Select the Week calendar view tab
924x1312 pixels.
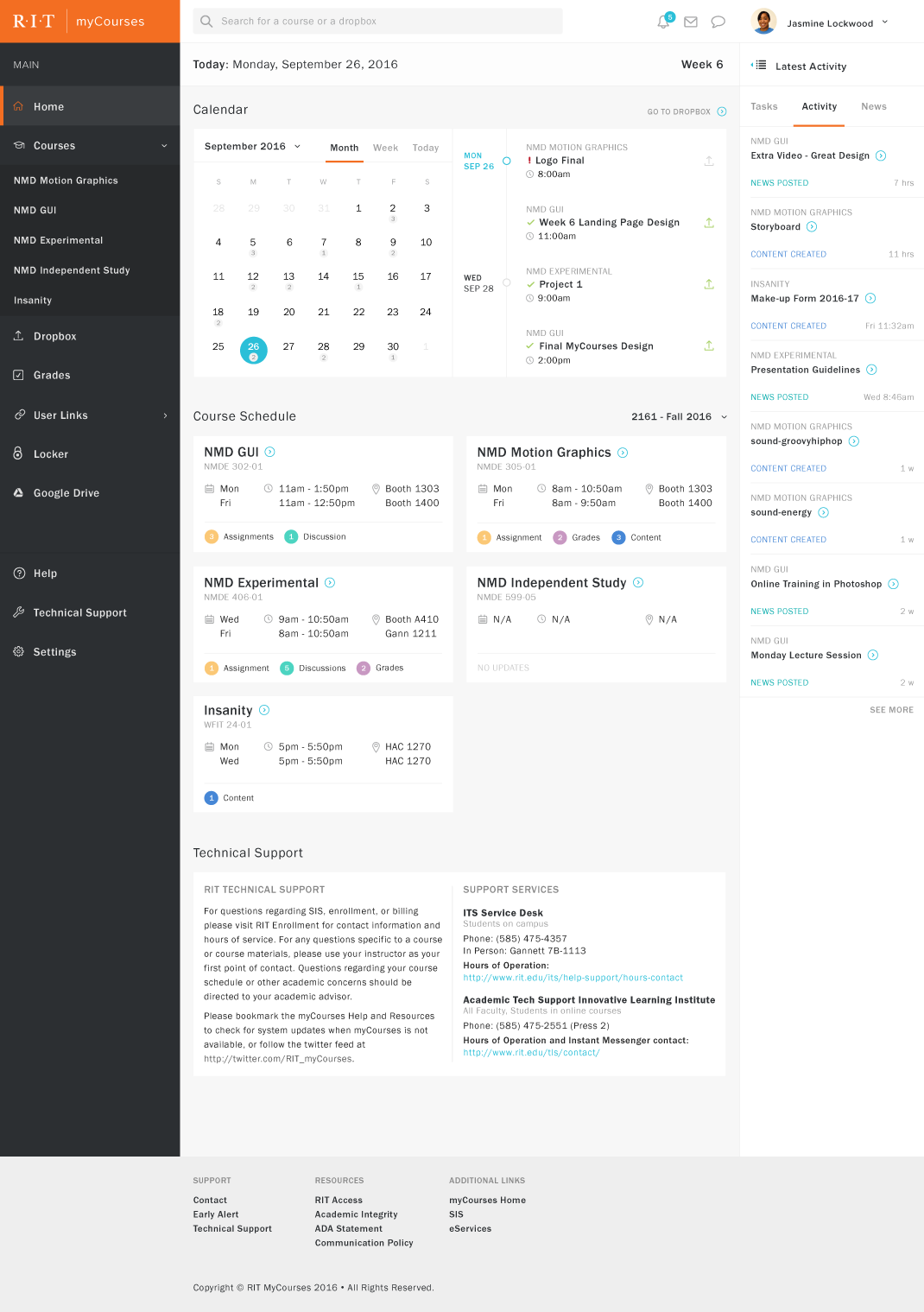pyautogui.click(x=385, y=148)
